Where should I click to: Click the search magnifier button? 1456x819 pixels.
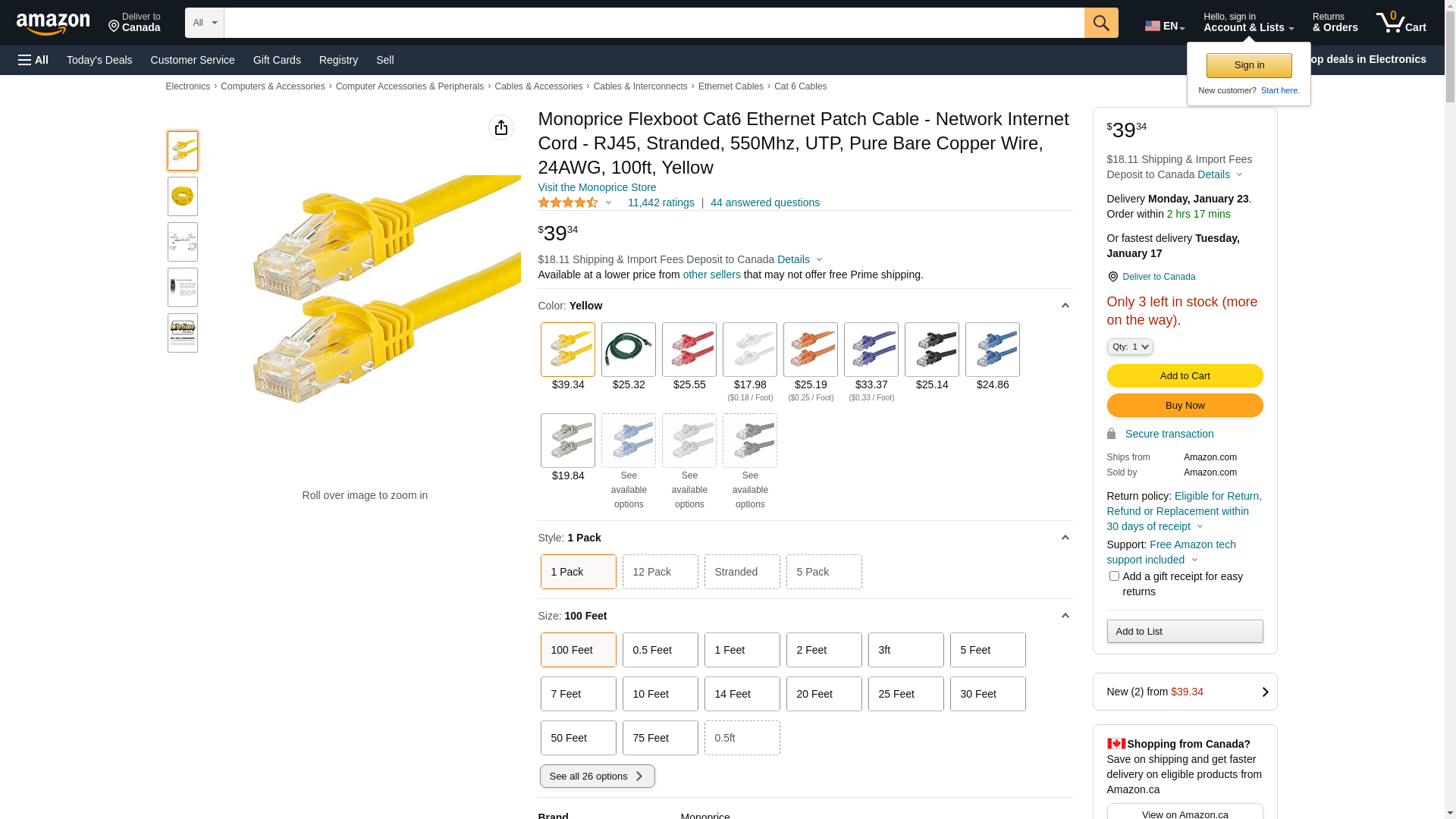tap(1100, 23)
